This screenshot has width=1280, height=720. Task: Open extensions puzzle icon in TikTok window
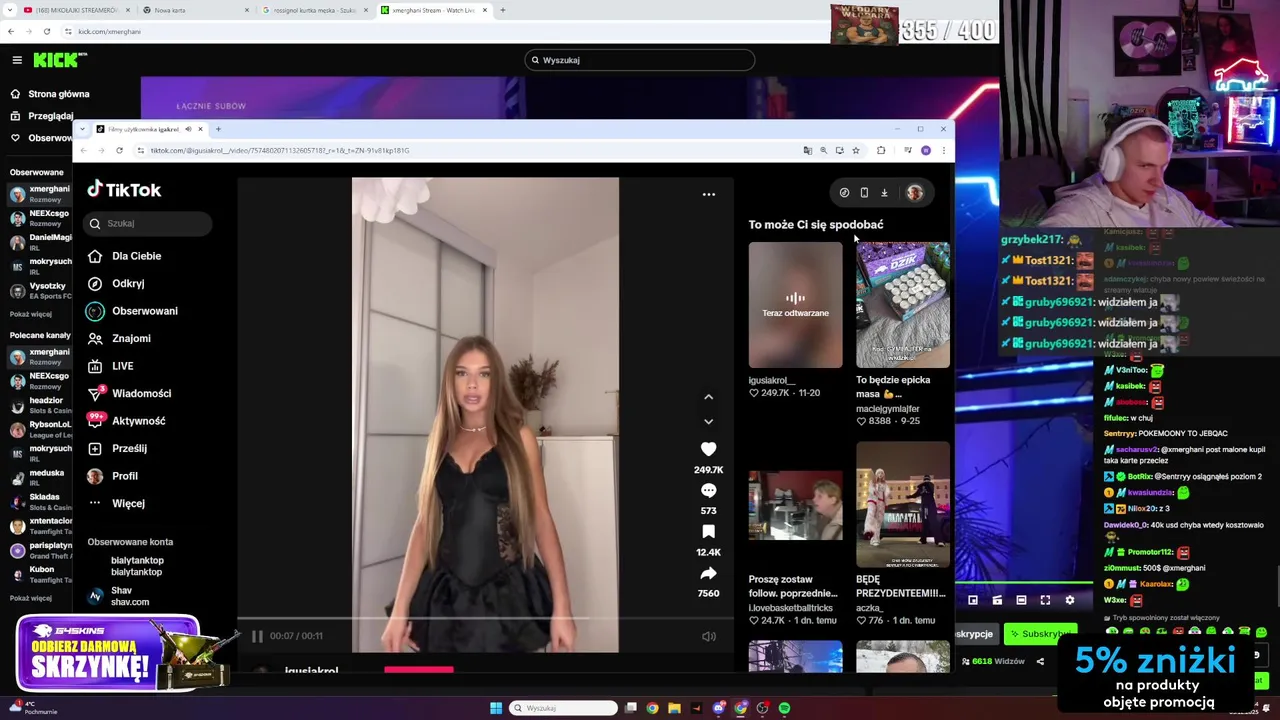point(880,151)
